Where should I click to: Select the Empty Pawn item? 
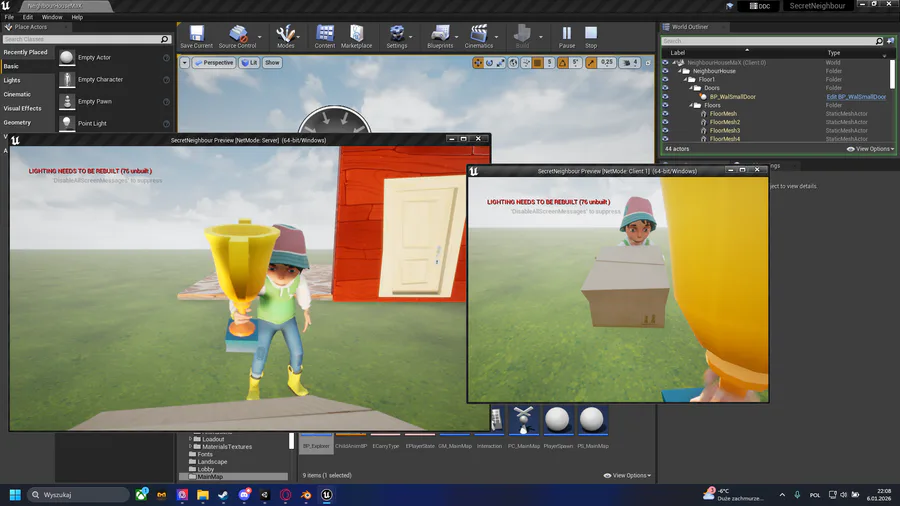tap(114, 102)
